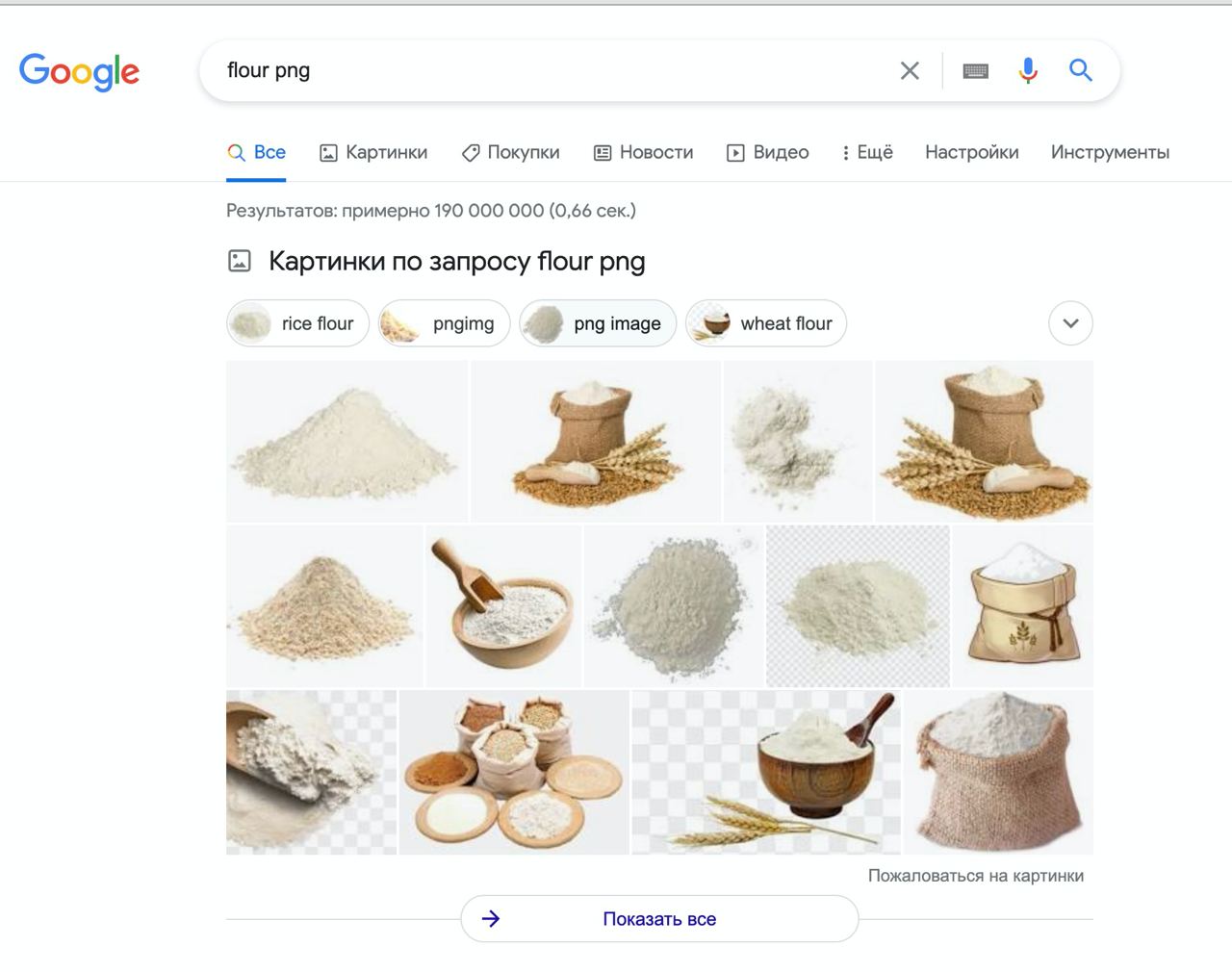Click the Показать все button

[x=659, y=918]
